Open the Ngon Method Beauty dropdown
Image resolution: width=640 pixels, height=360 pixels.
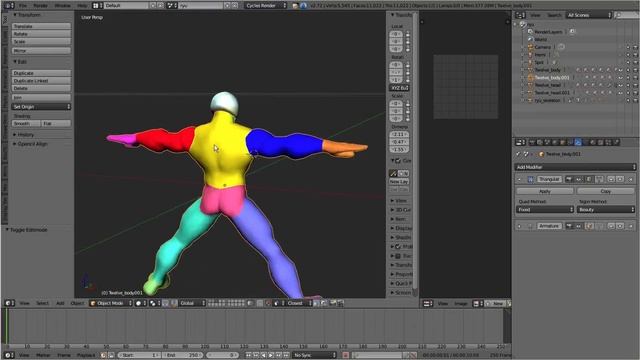coord(606,209)
